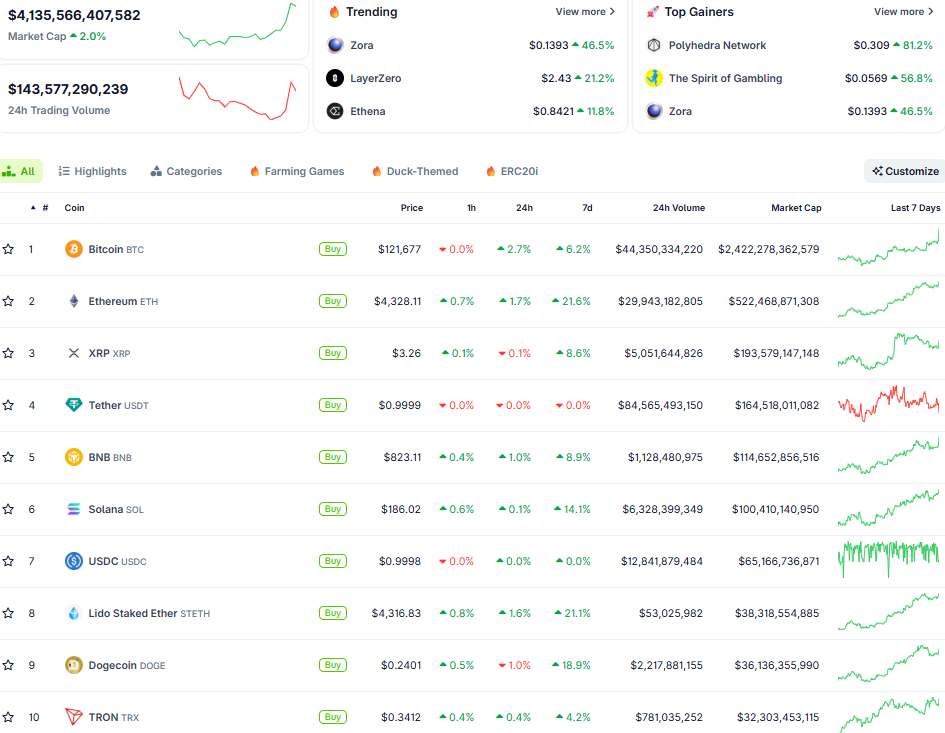Click the Zora icon in Trending
This screenshot has height=733, width=945.
tap(335, 45)
